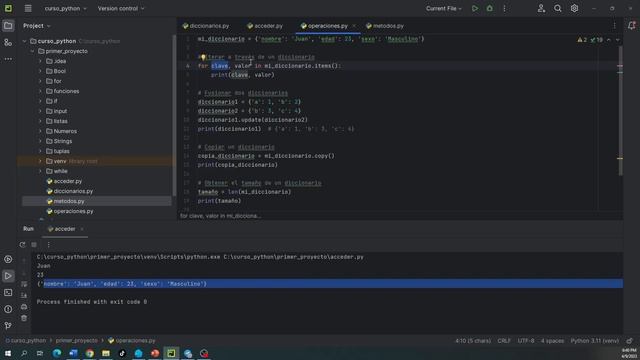Open the Project view selector dropdown
Viewport: 640px width, 360px height.
pos(37,26)
